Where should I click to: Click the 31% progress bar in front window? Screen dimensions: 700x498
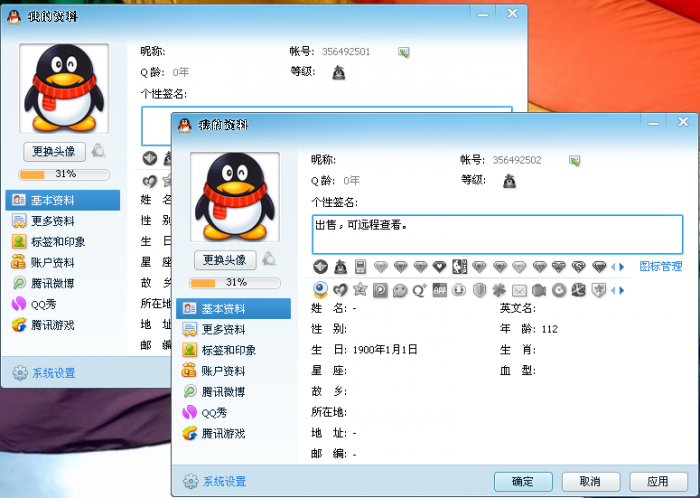[x=235, y=282]
